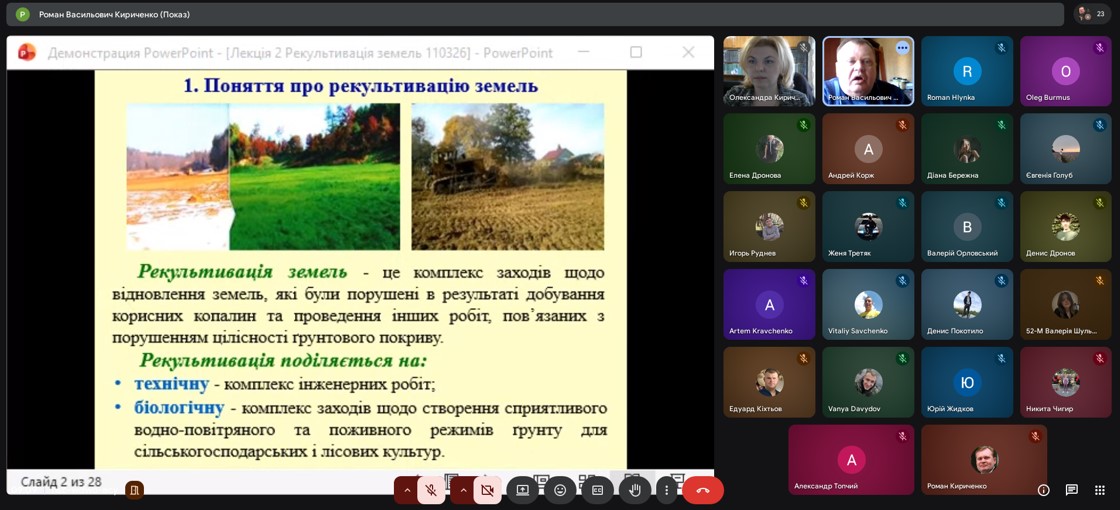This screenshot has height=510, width=1120.
Task: Click muted mic icon on Oleg Burmus tile
Action: point(1100,48)
